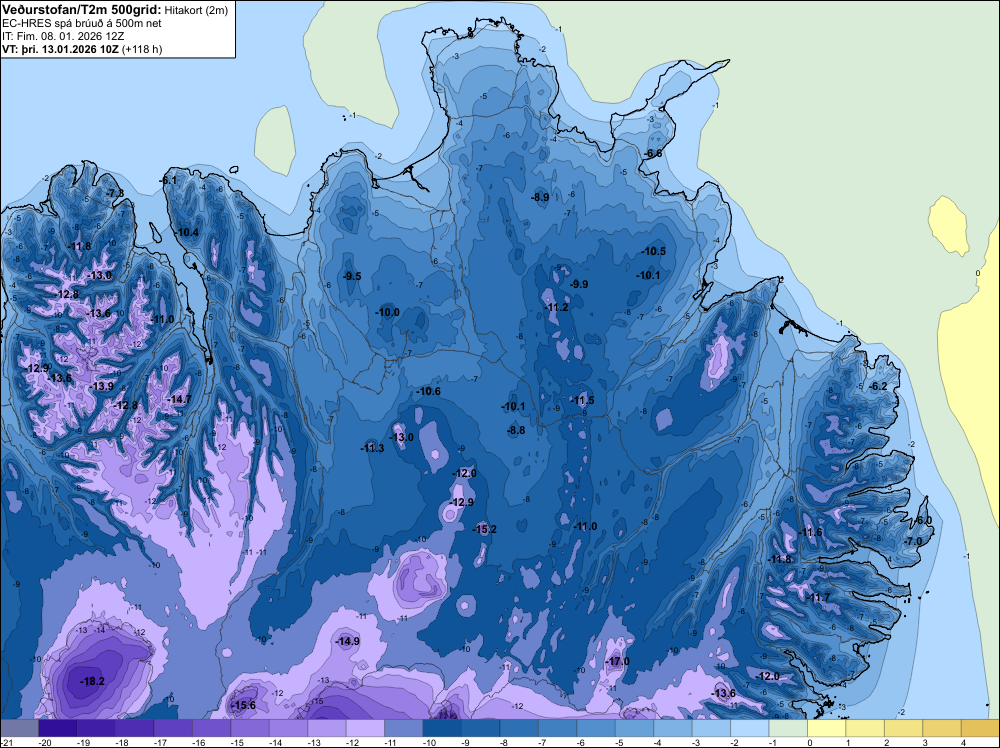Select the 'EC-HRES spá brúuð á 500m net' line
1000x748 pixels.
tap(82, 24)
